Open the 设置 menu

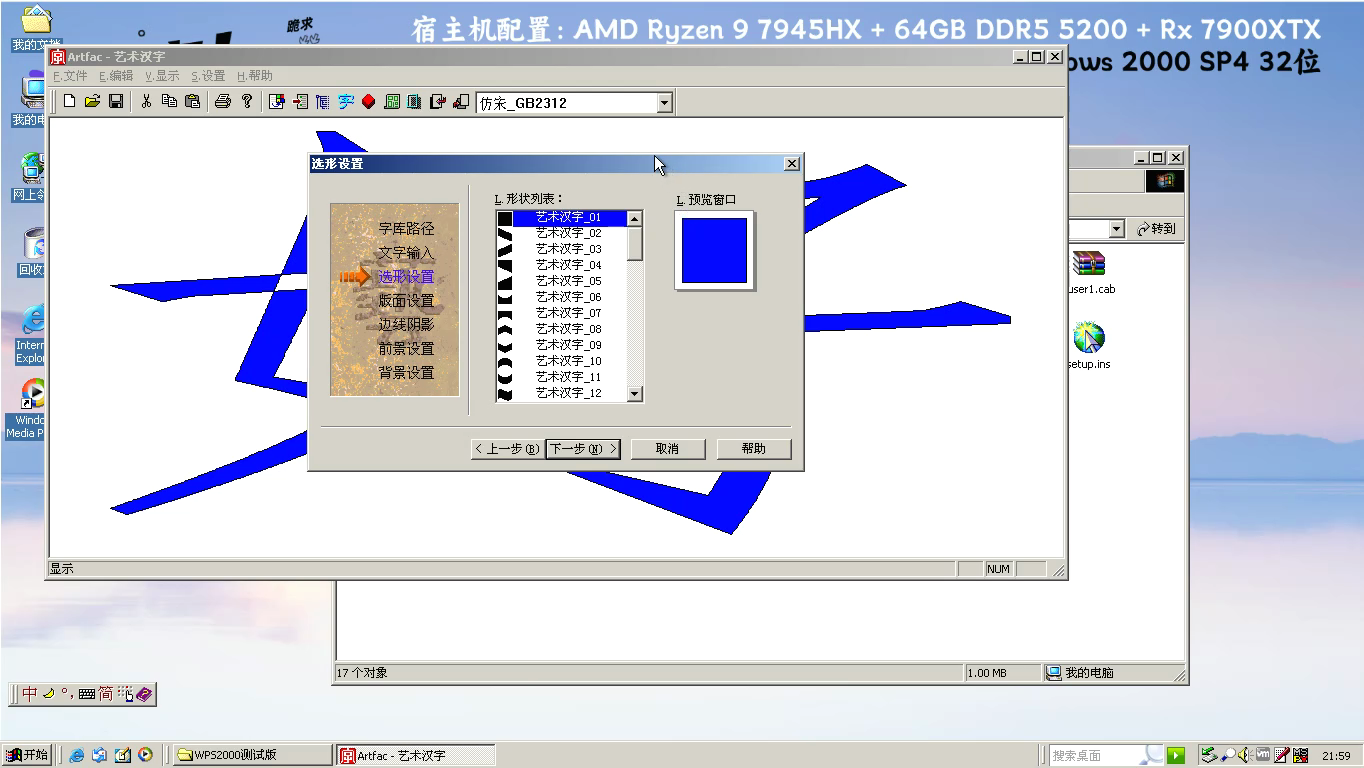click(208, 76)
